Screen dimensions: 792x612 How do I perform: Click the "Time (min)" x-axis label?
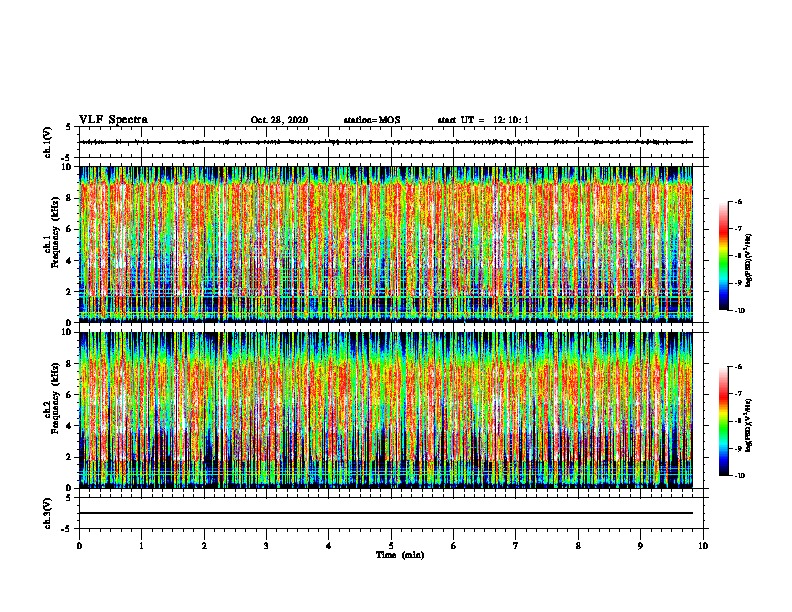click(400, 555)
